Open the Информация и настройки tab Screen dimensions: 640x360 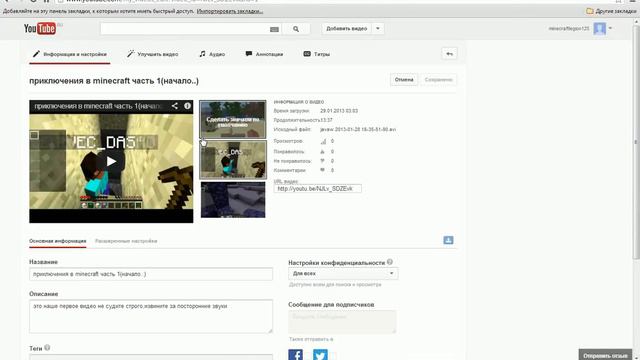(70, 54)
